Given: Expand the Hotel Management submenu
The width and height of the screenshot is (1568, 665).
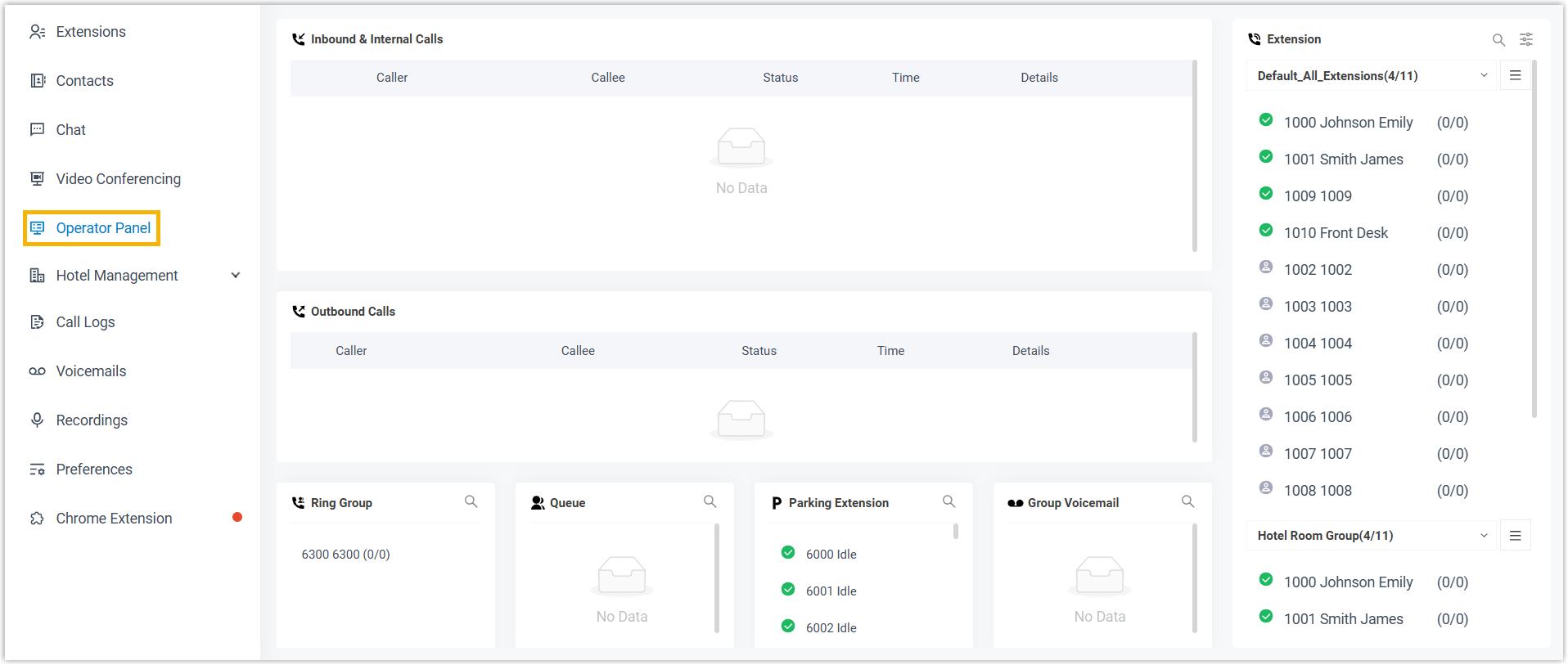Looking at the screenshot, I should click(236, 276).
